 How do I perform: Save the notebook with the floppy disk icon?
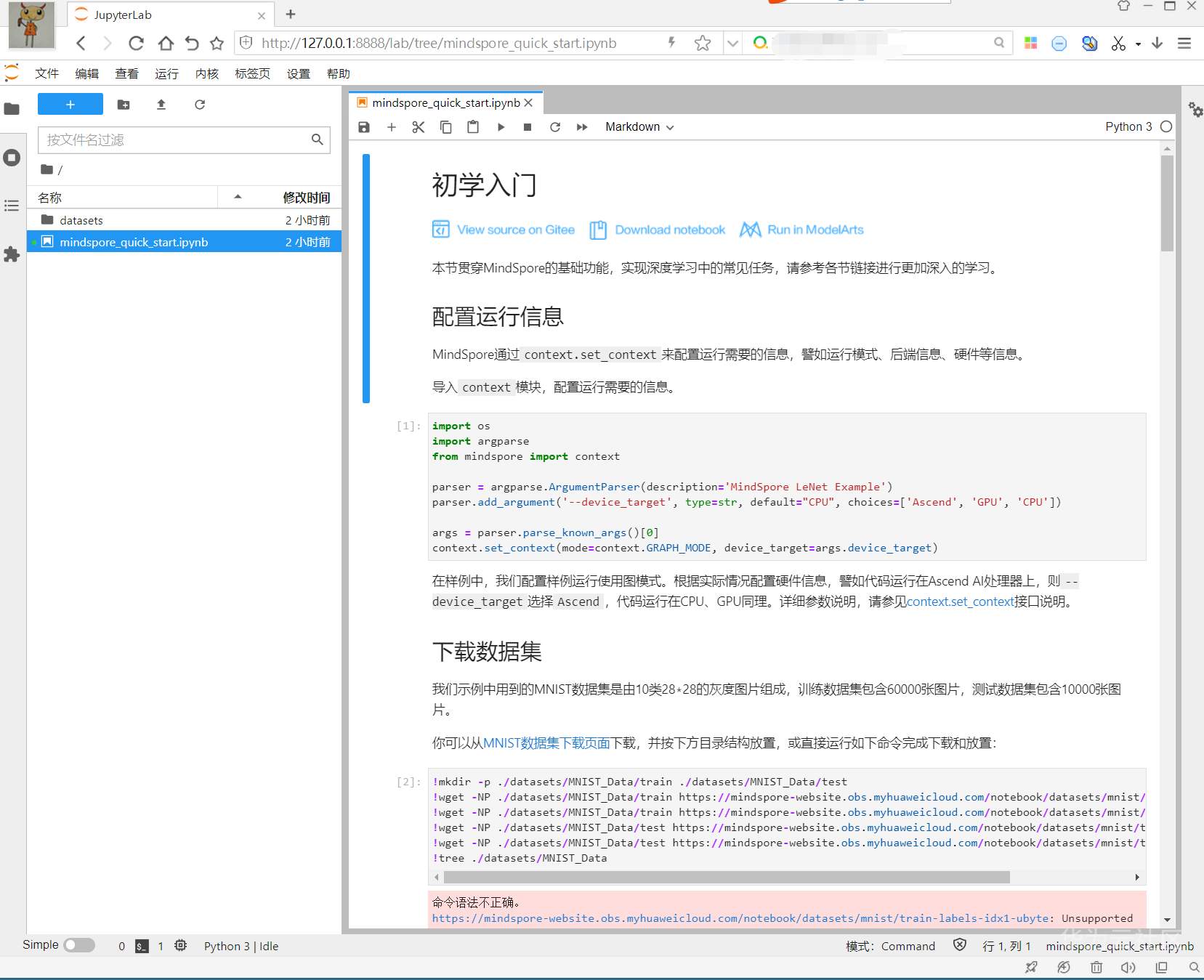(364, 127)
